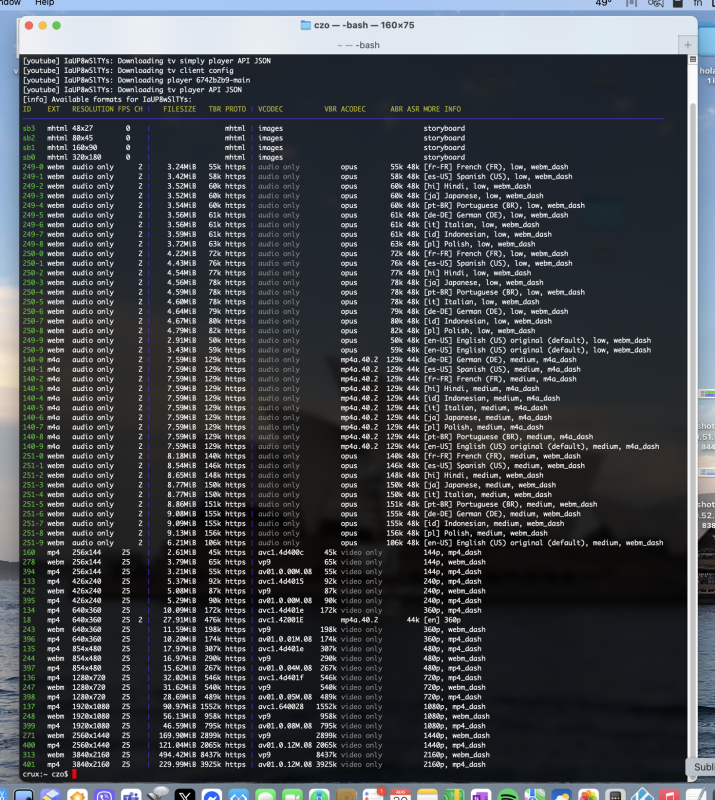Click "[pl] Polish, medium, webm_dash" text

[485, 534]
